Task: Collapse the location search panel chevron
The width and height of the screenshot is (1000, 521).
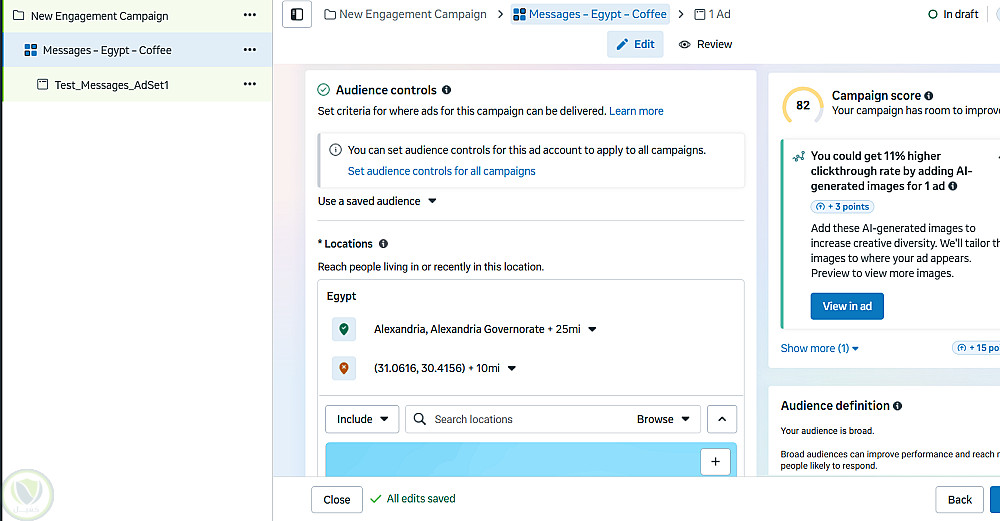Action: click(x=722, y=419)
